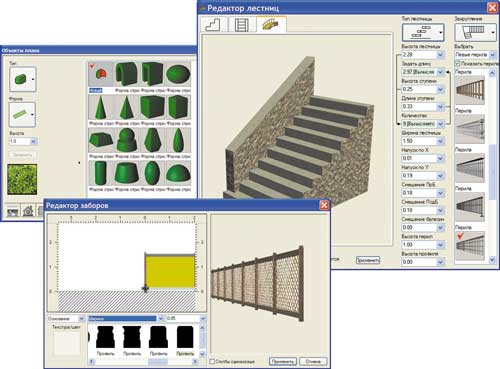Toggle the 'Показать перила' checkbox
Image resolution: width=500 pixels, height=369 pixels.
tap(458, 63)
